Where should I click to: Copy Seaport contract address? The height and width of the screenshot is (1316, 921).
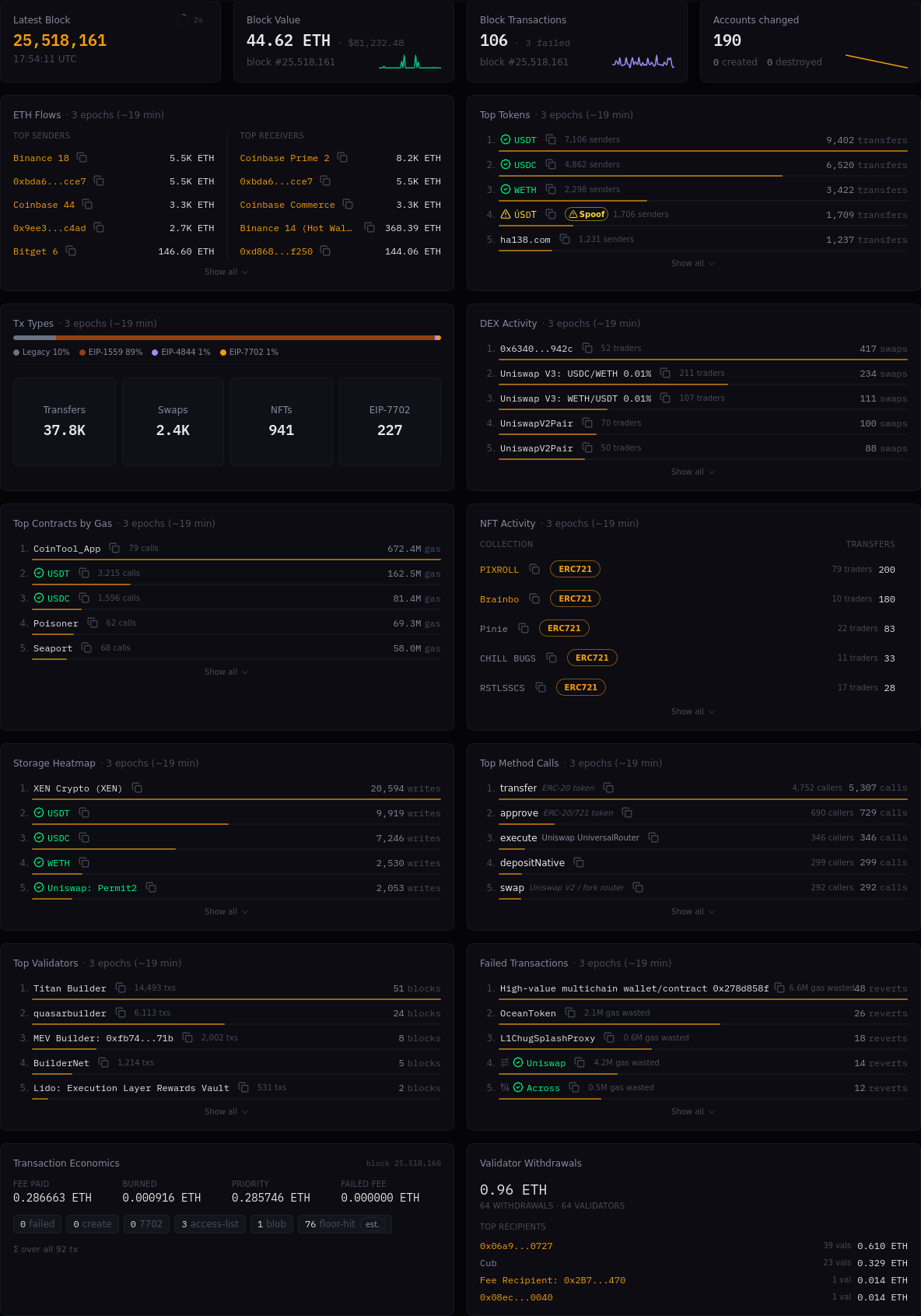point(86,647)
